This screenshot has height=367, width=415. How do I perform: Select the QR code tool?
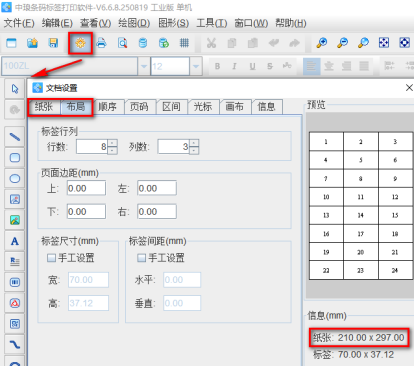point(15,324)
